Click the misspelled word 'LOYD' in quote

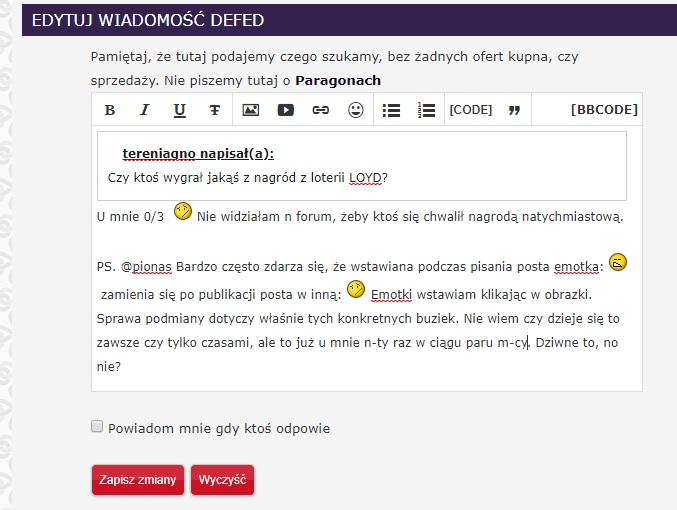click(x=365, y=178)
